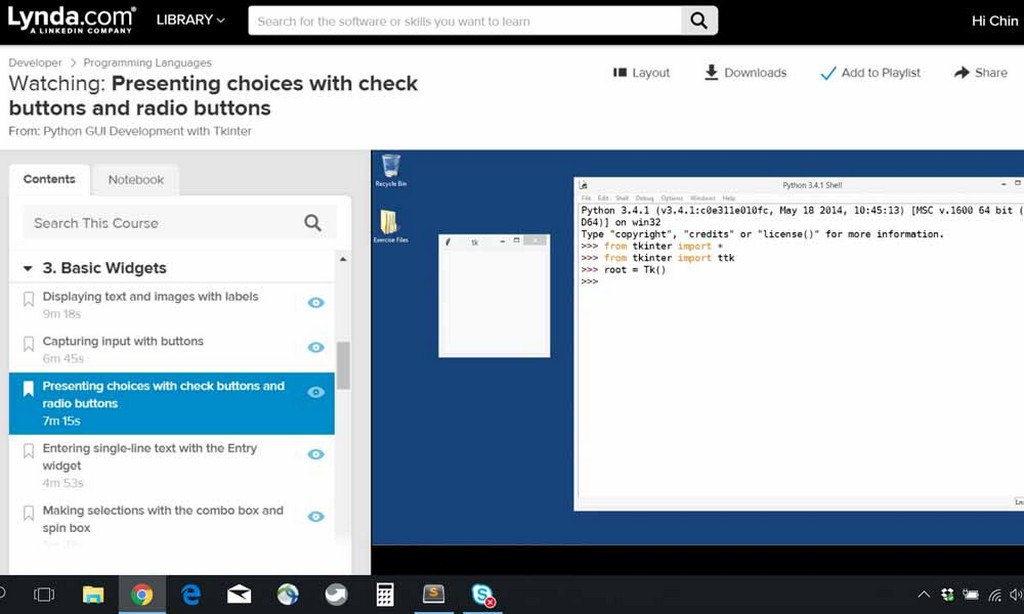Play Entering single-line text with the Entry widget
Screen dimensions: 1024x614
pos(150,457)
